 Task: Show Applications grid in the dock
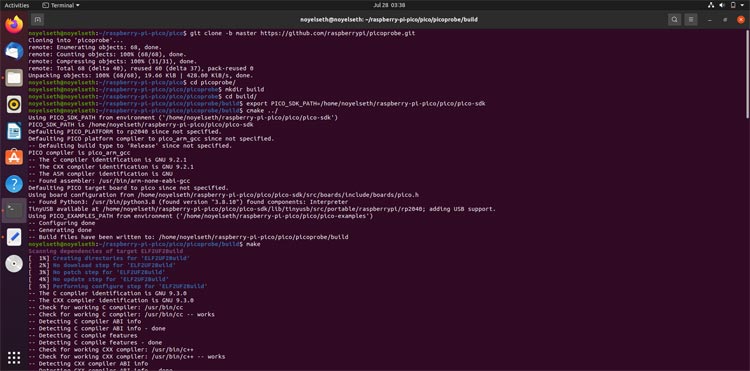point(14,357)
